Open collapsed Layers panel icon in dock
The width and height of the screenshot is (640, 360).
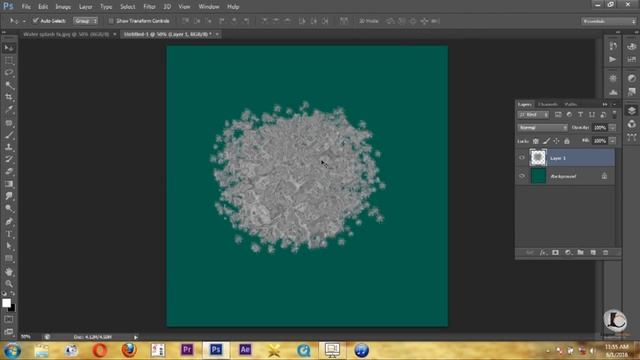tap(631, 110)
